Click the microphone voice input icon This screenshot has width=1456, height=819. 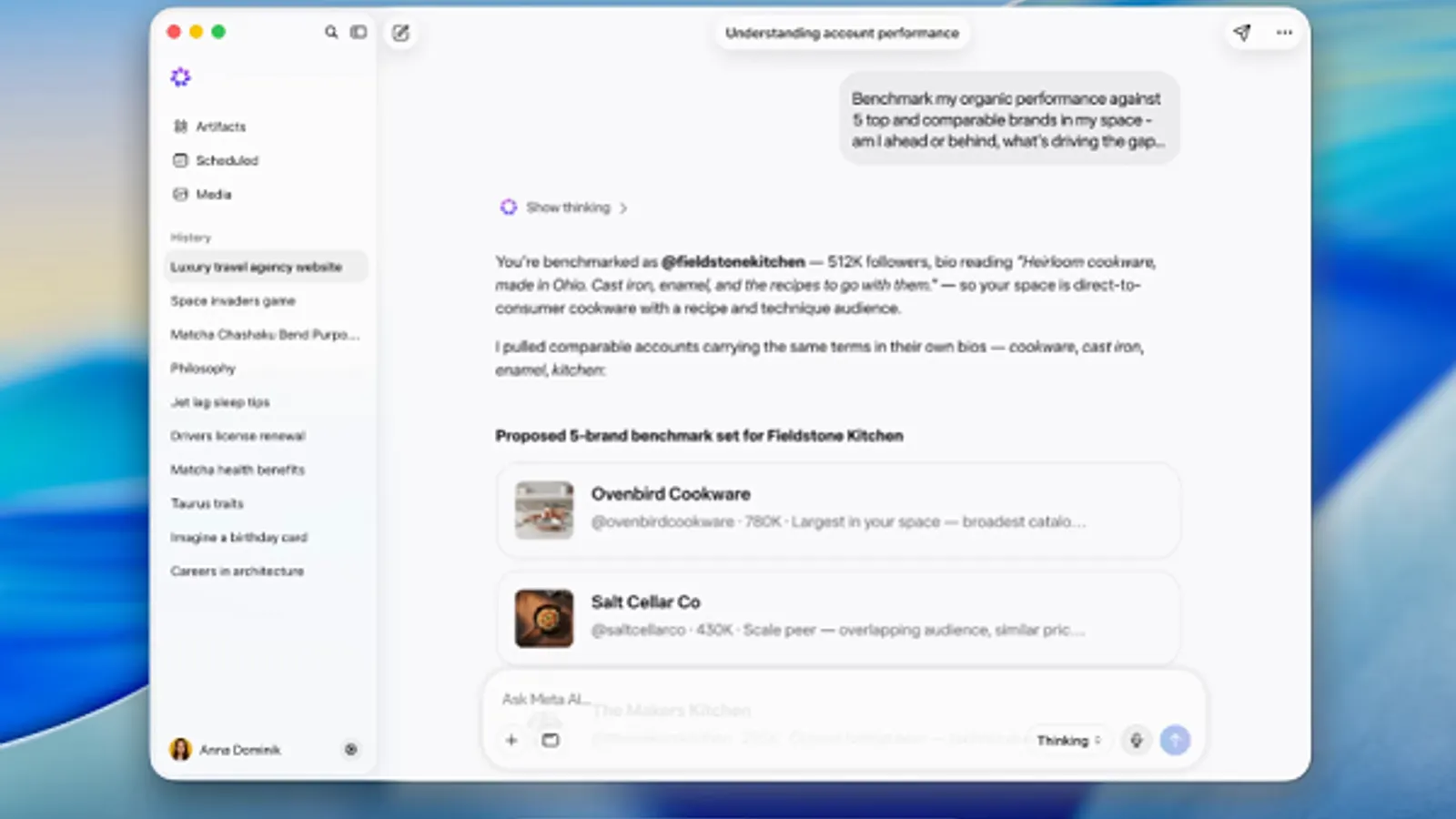1136,740
